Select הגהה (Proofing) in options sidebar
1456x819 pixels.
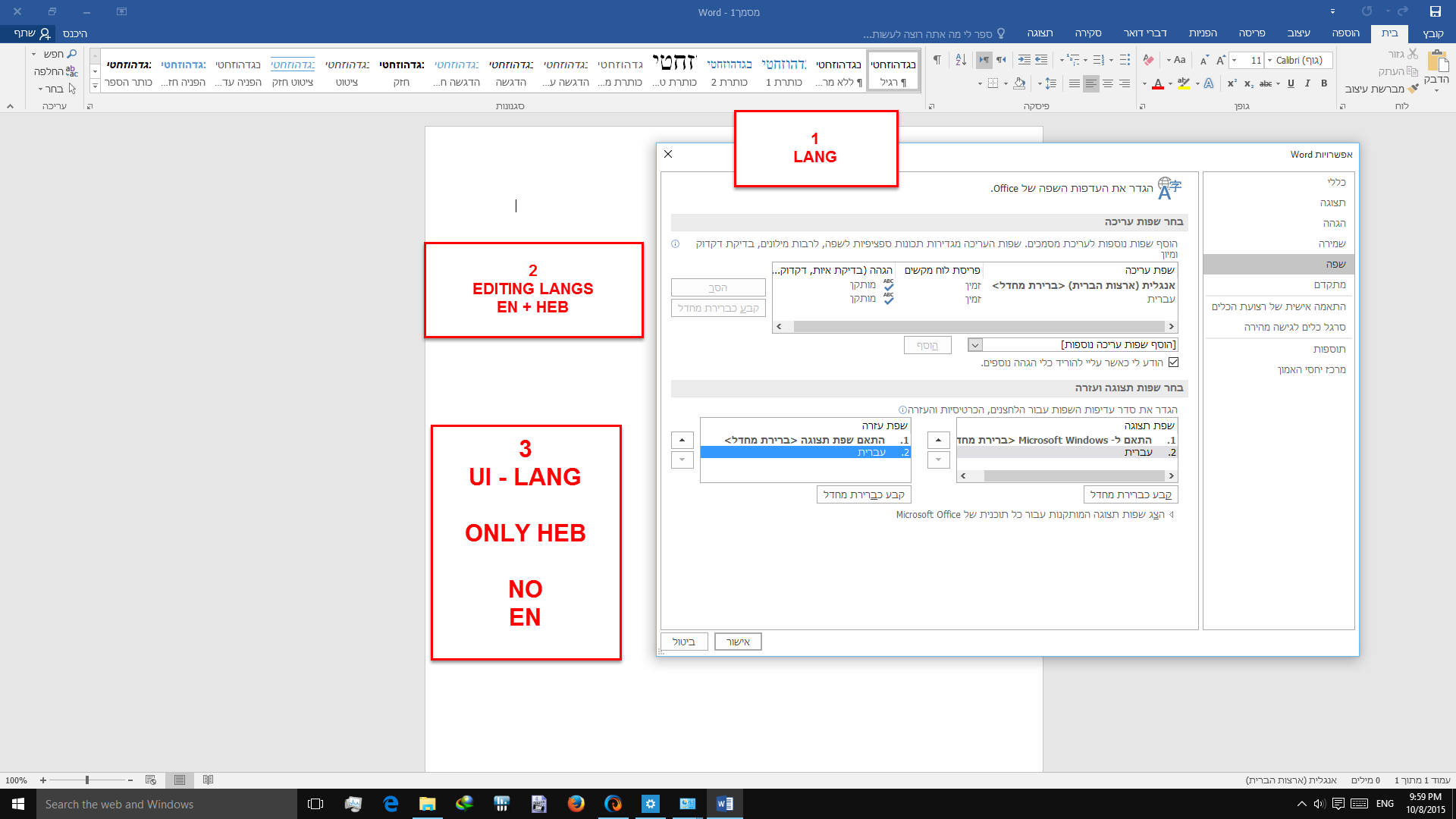pos(1334,223)
